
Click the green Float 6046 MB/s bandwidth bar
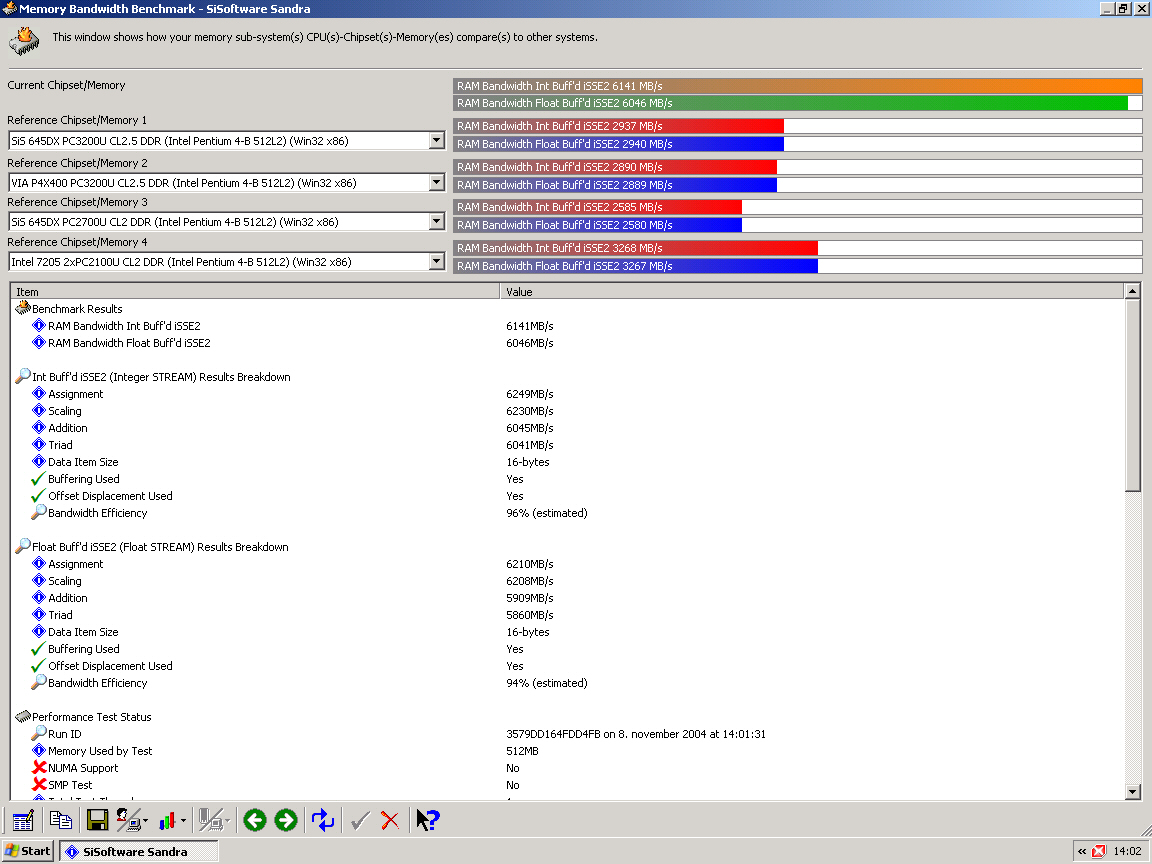pos(791,103)
